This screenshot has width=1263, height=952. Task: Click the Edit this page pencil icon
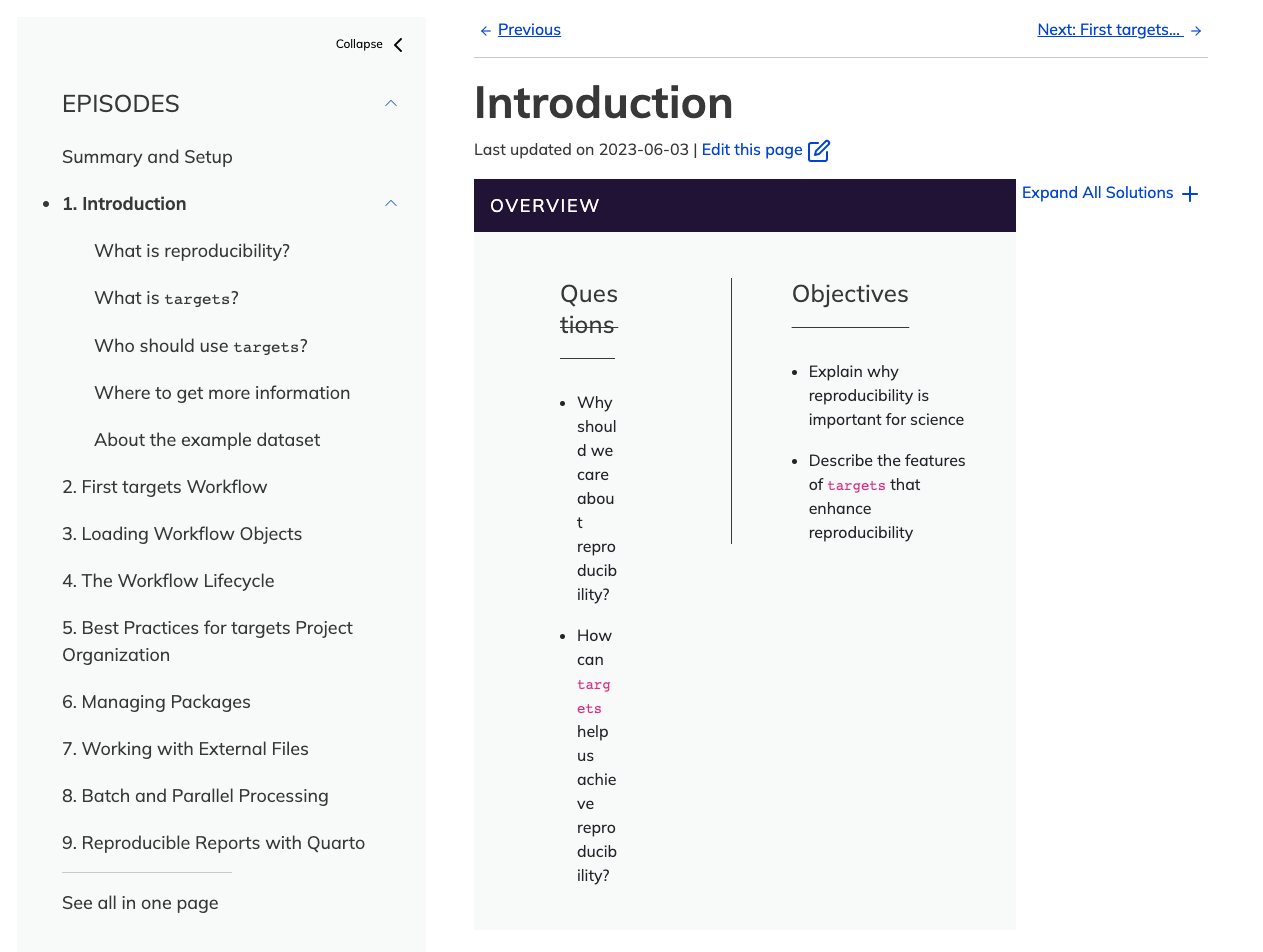(820, 149)
